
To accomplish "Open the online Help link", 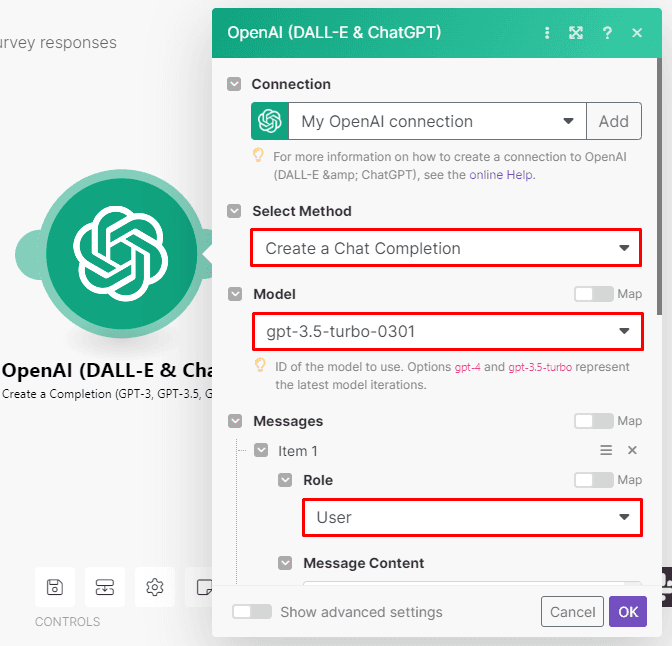I will 501,175.
